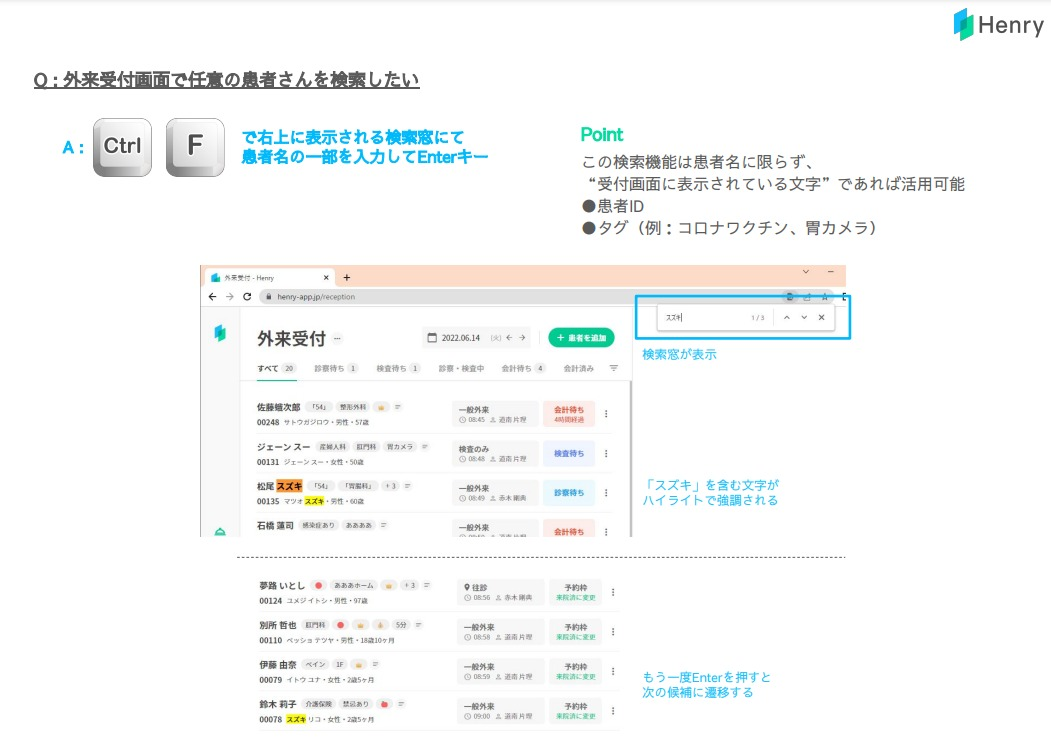Select the 会計待ち 4 tab
This screenshot has width=1051, height=741.
coord(523,368)
